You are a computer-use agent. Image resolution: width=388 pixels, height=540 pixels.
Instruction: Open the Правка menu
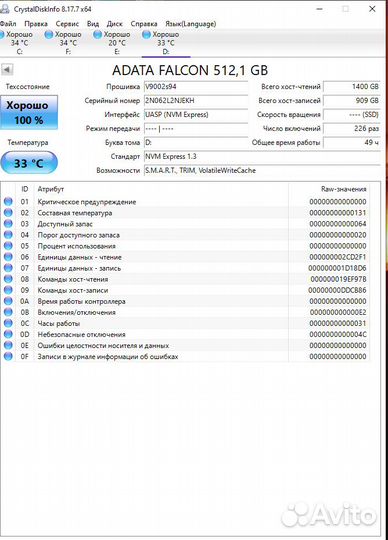pyautogui.click(x=36, y=24)
